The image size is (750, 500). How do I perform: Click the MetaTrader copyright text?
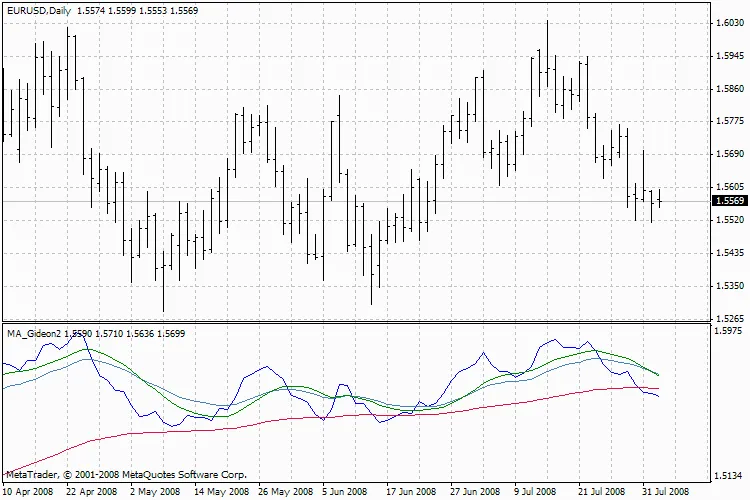coord(125,475)
